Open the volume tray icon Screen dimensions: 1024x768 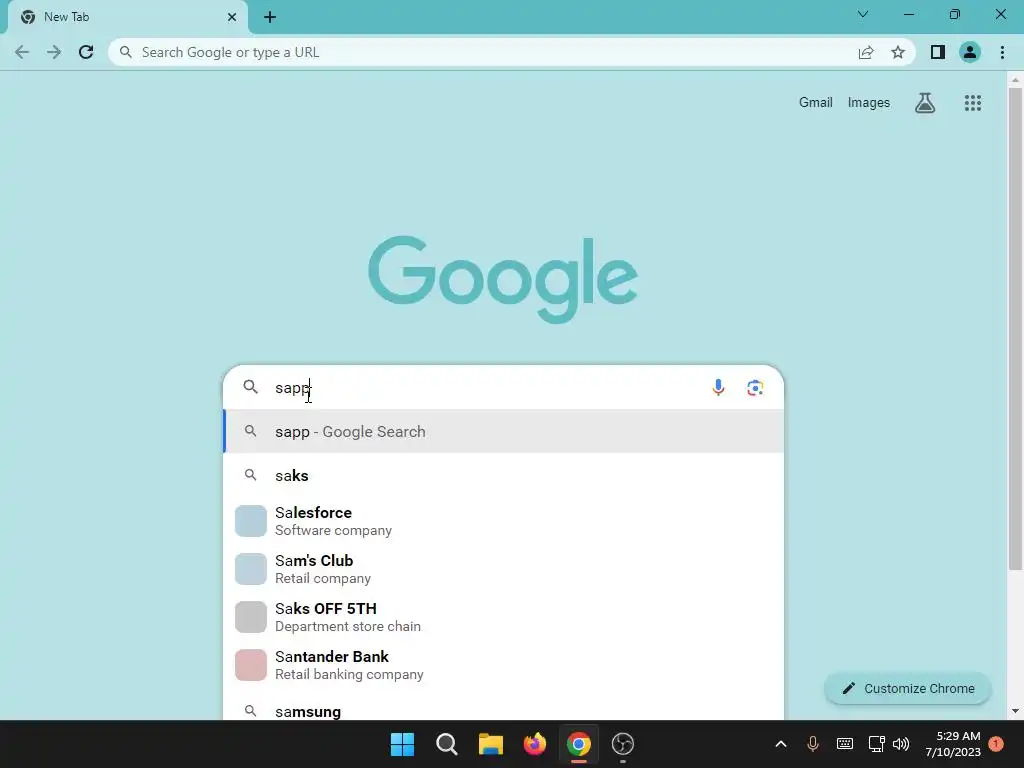[x=901, y=744]
